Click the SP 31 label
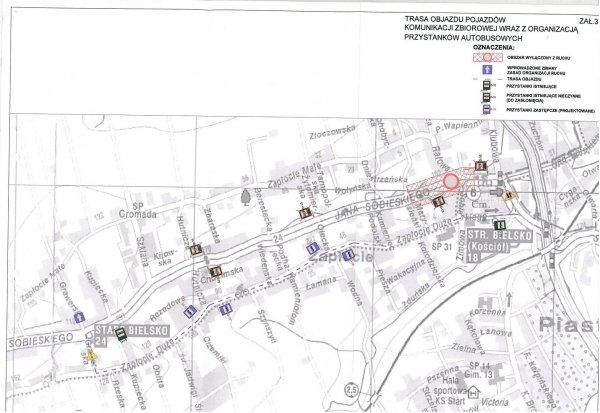This screenshot has height=413, width=600. pyautogui.click(x=442, y=247)
